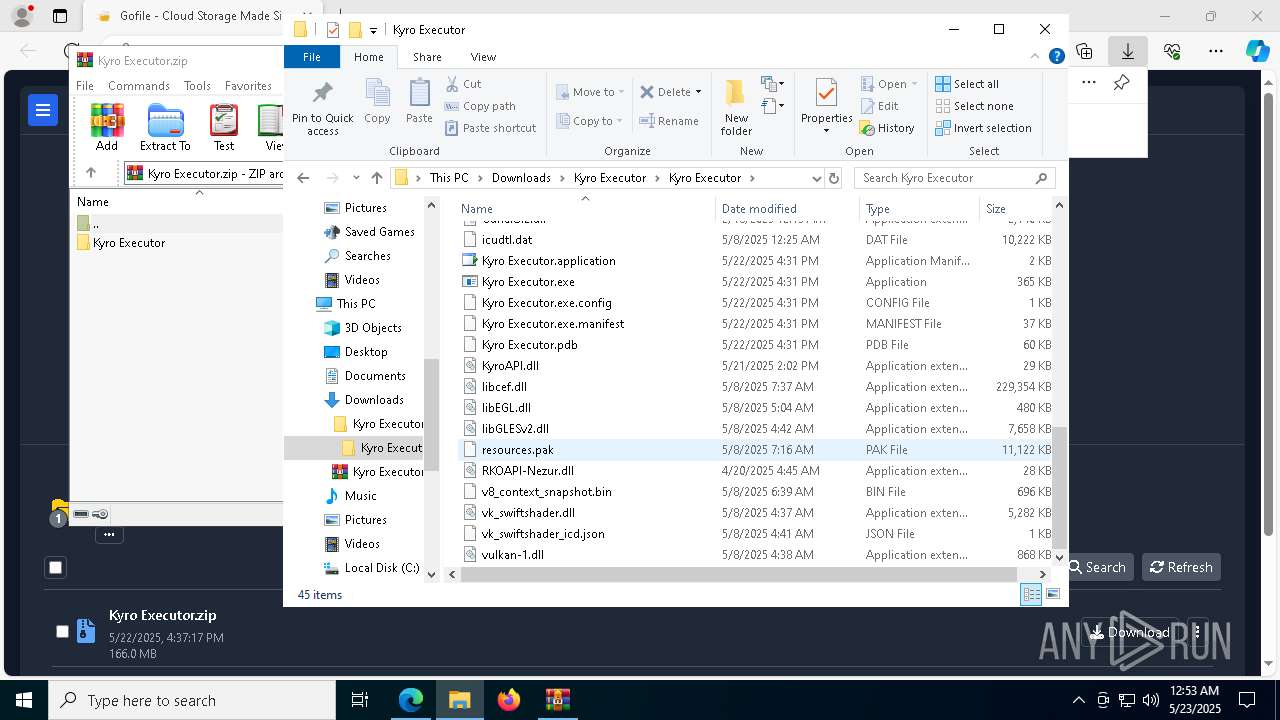This screenshot has width=1280, height=720.
Task: Click the Task View taskbar icon
Action: tap(360, 700)
